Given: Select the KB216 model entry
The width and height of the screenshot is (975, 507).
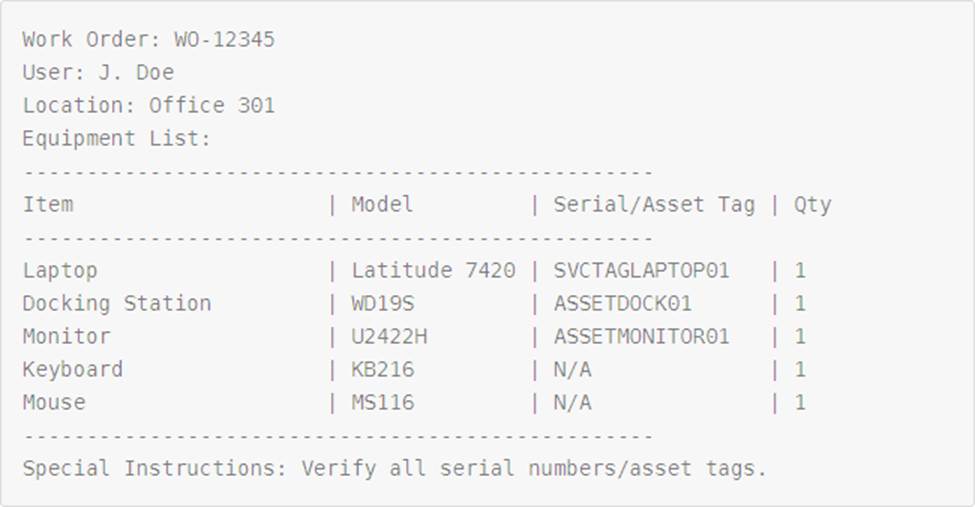Looking at the screenshot, I should click(x=382, y=370).
